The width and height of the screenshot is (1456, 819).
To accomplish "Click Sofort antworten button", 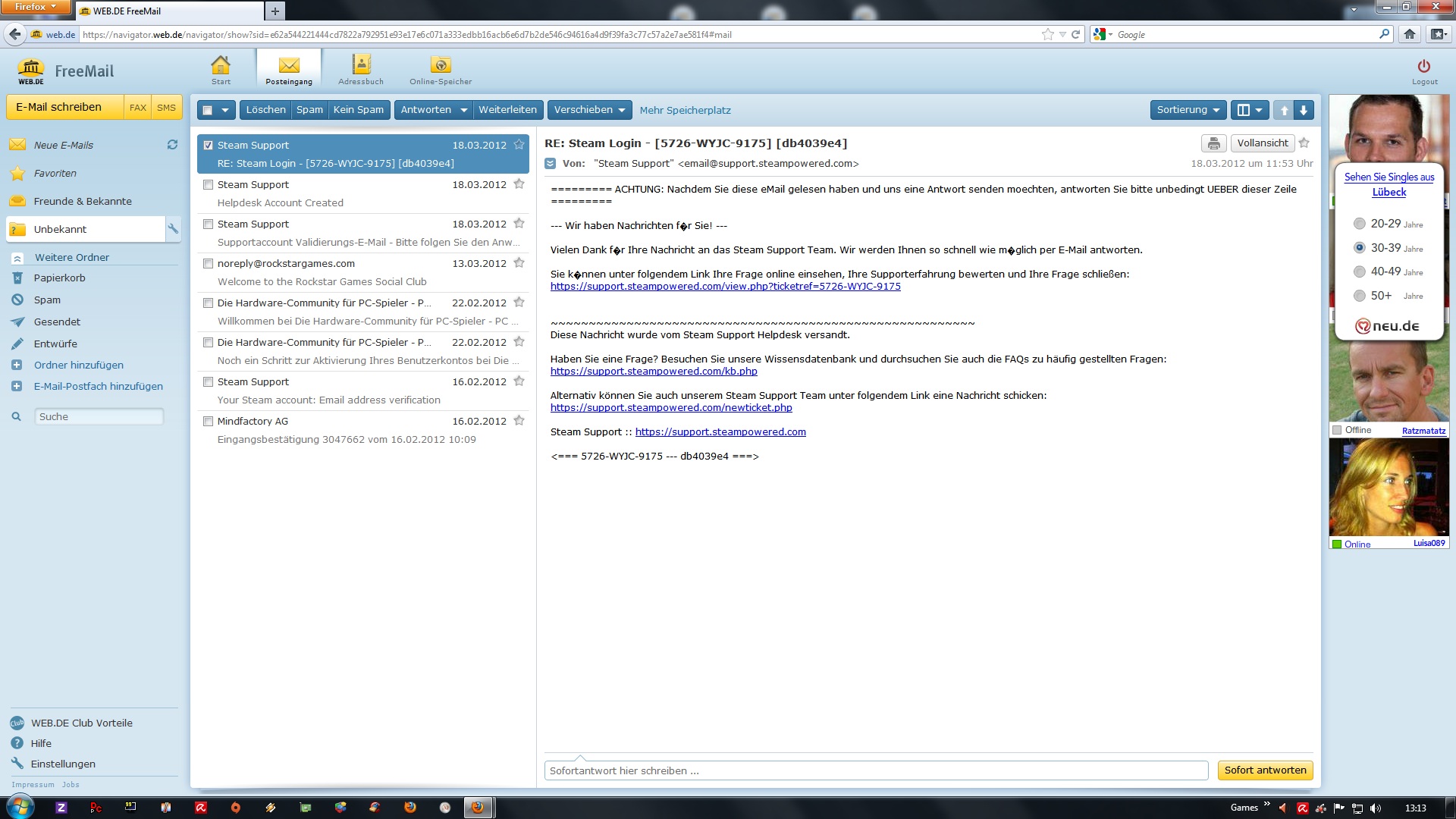I will click(1265, 770).
